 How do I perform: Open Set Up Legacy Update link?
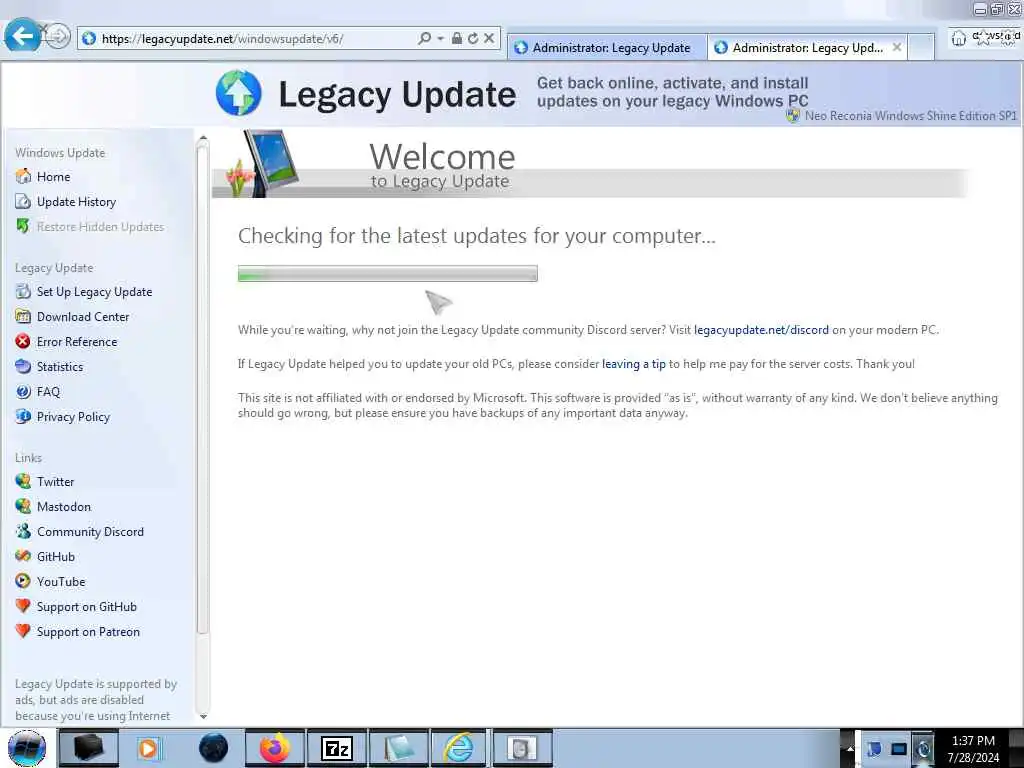click(95, 292)
